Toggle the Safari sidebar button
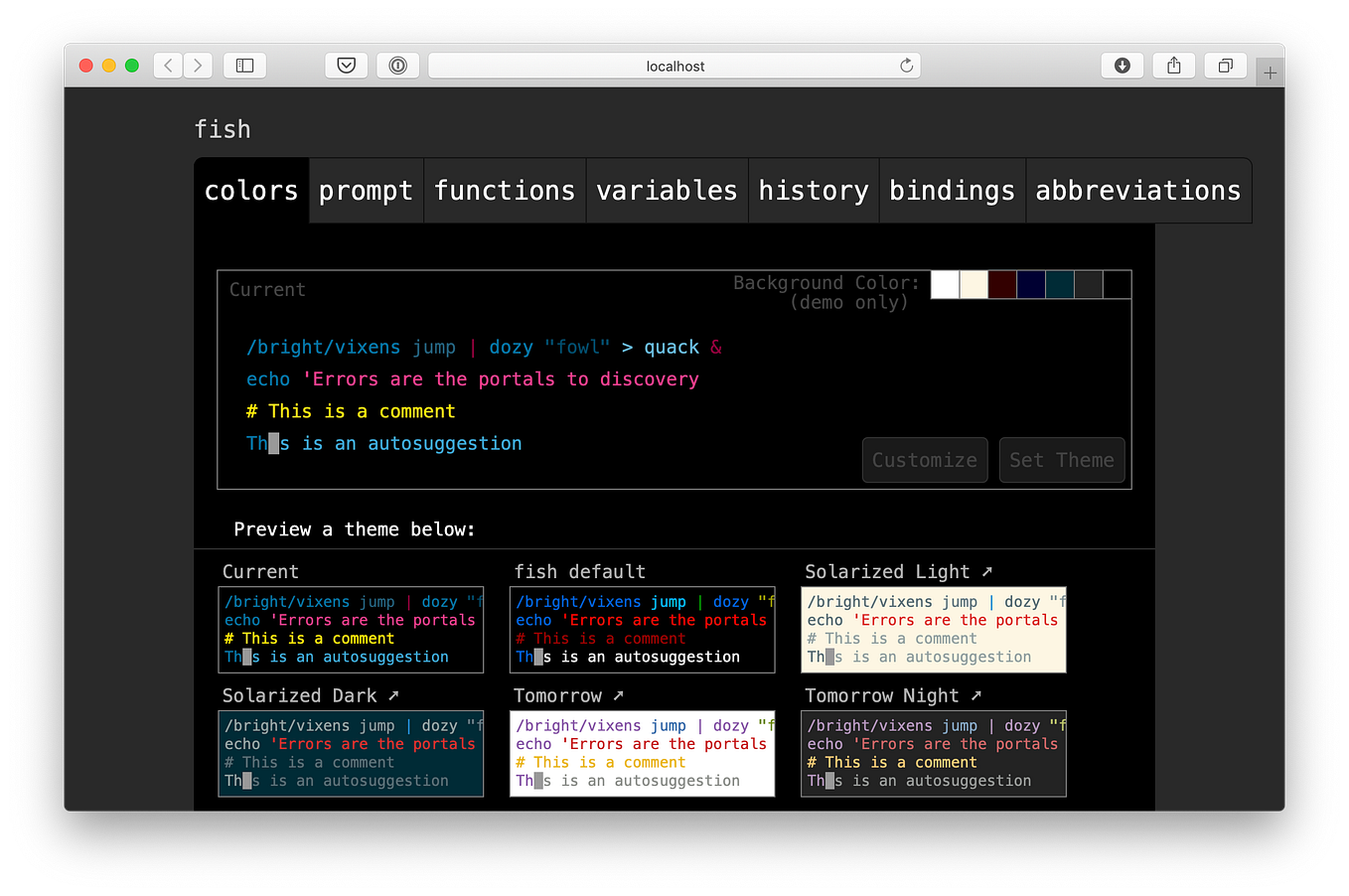1349x896 pixels. click(244, 66)
